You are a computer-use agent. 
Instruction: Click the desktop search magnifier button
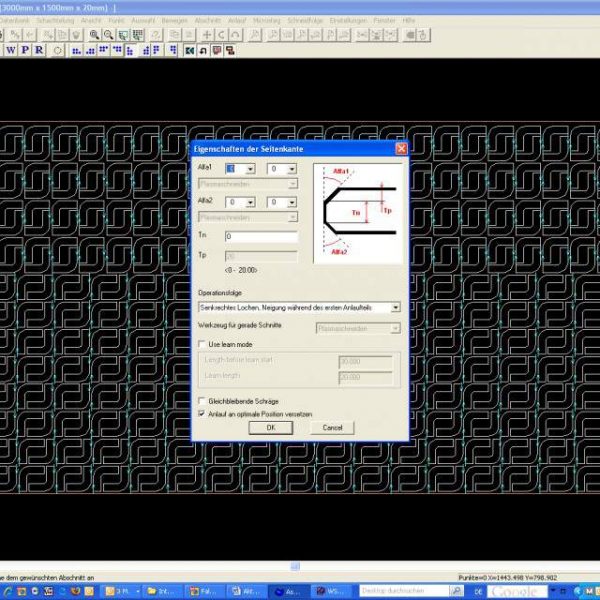click(x=456, y=591)
